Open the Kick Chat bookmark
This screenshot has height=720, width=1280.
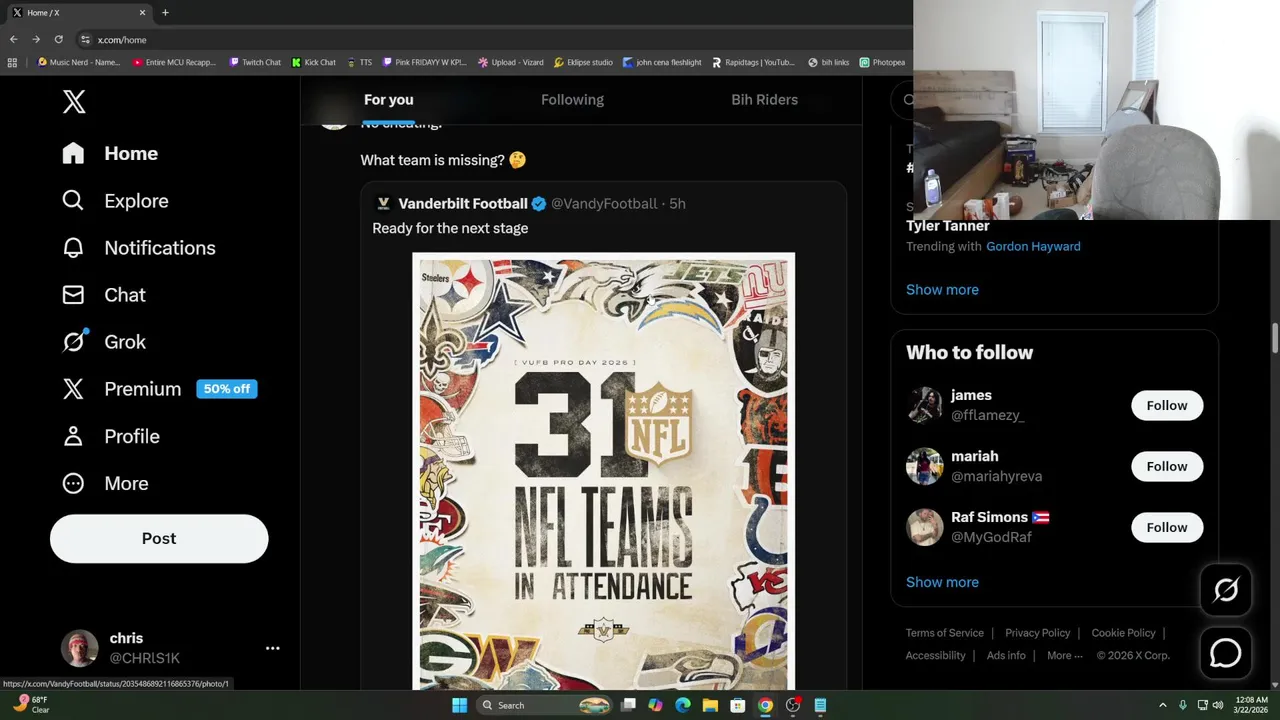click(314, 62)
